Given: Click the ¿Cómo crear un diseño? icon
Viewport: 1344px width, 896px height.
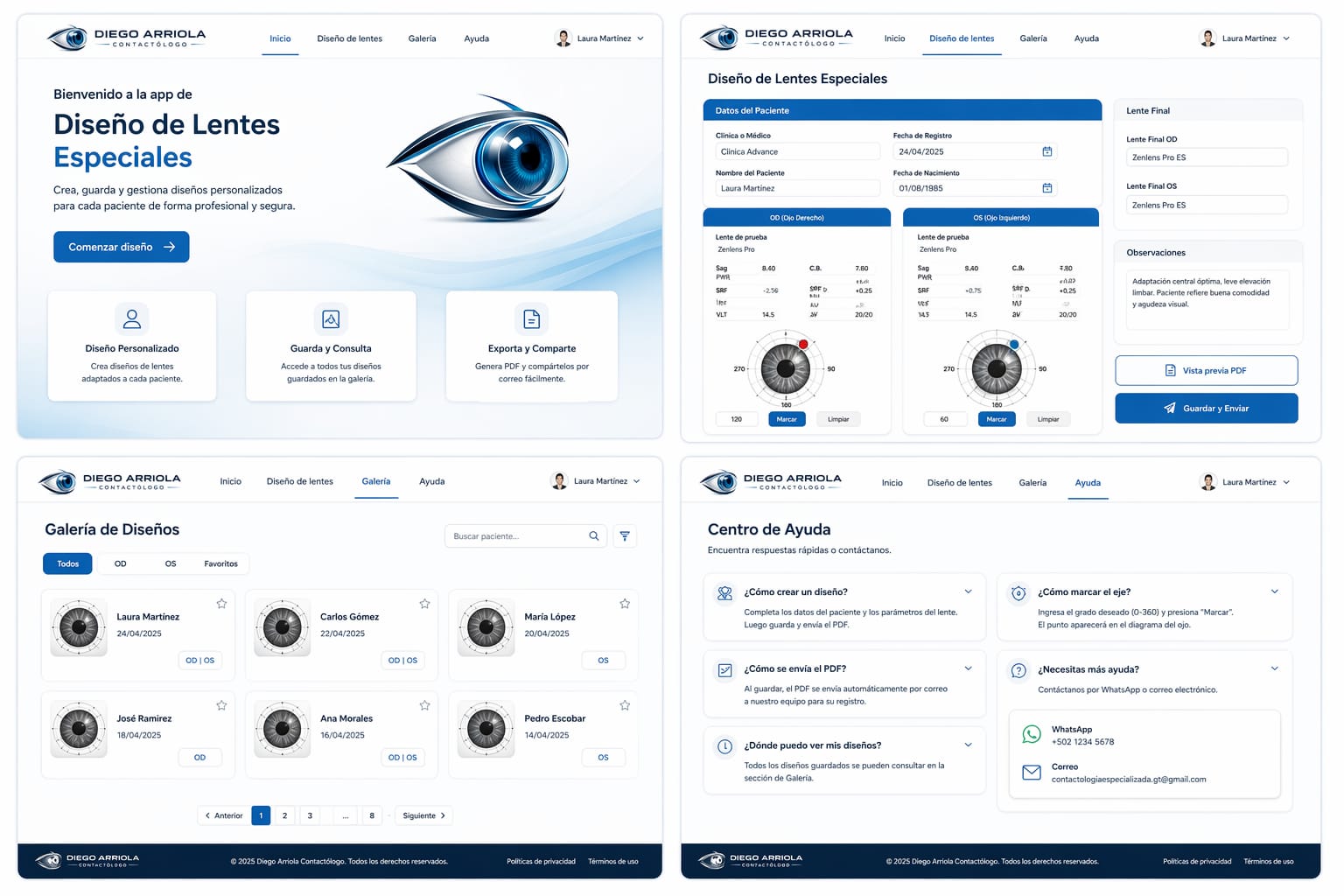Looking at the screenshot, I should 724,593.
